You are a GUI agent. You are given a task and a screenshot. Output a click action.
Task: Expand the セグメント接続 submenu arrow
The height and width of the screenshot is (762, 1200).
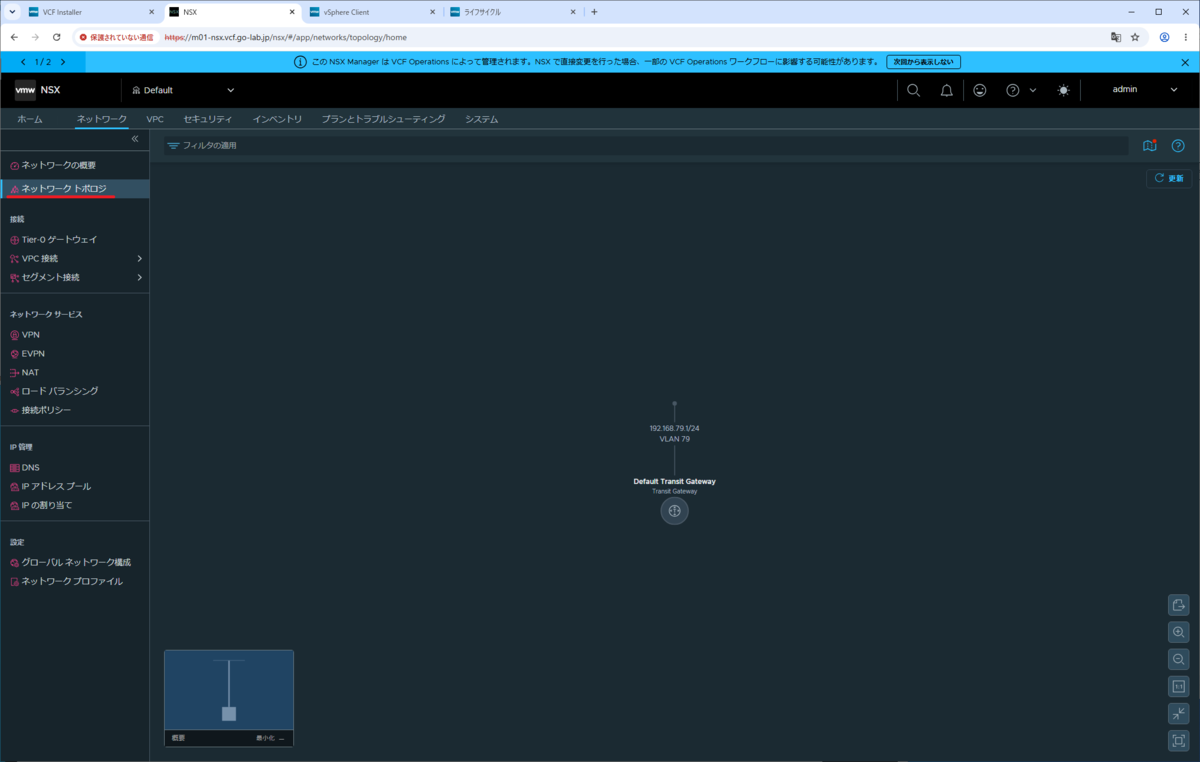tap(140, 277)
